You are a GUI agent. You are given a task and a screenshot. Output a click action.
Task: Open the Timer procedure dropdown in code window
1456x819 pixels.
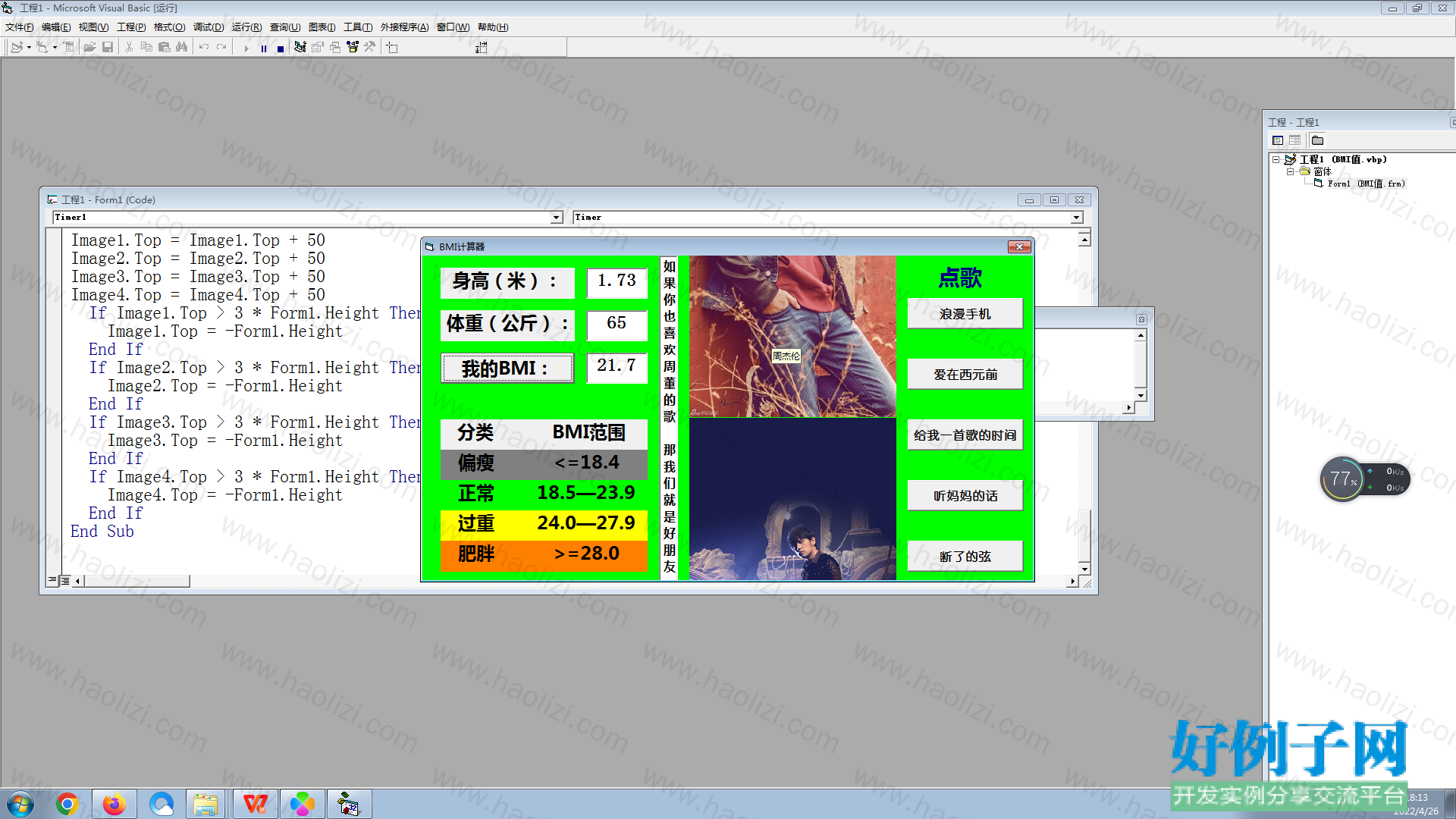(1076, 218)
